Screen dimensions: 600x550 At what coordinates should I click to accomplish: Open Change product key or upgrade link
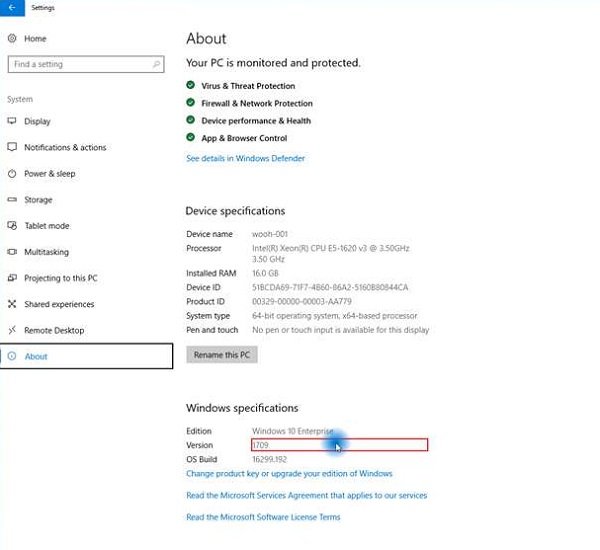[289, 473]
